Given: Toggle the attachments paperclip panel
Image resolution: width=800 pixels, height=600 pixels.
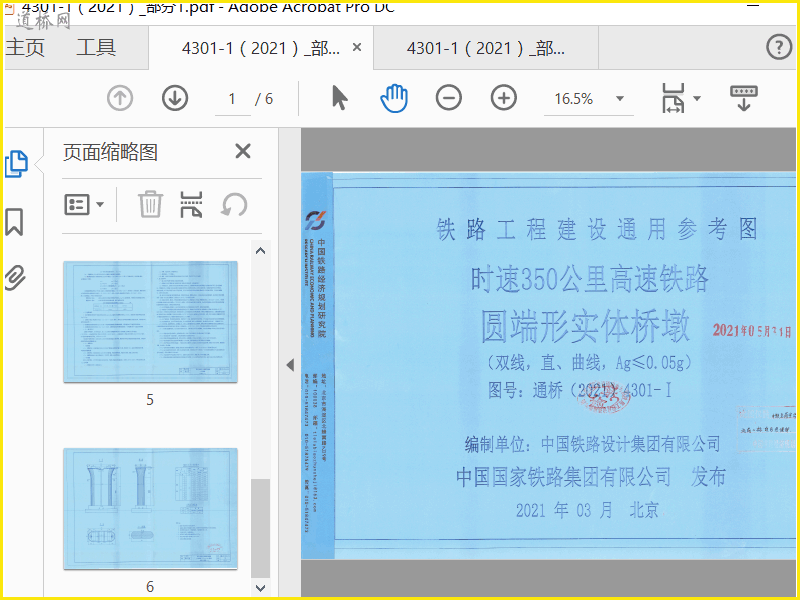Looking at the screenshot, I should (x=14, y=277).
